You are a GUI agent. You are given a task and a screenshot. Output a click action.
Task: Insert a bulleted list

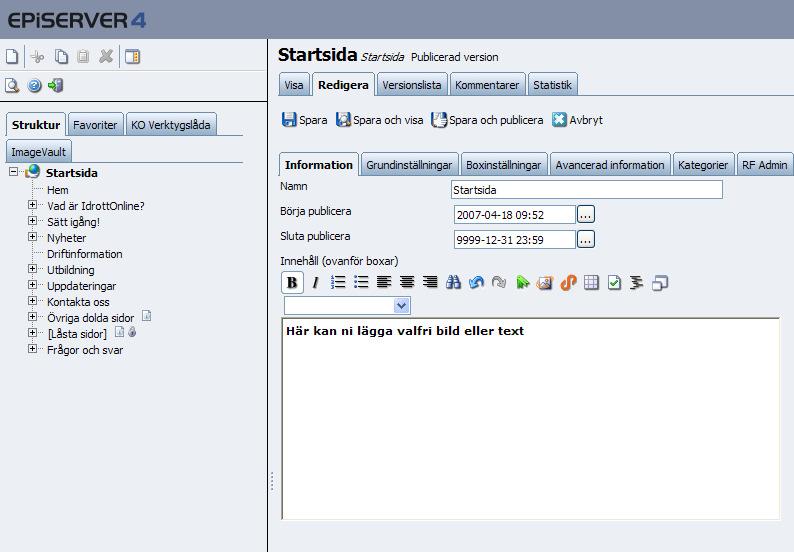(361, 282)
